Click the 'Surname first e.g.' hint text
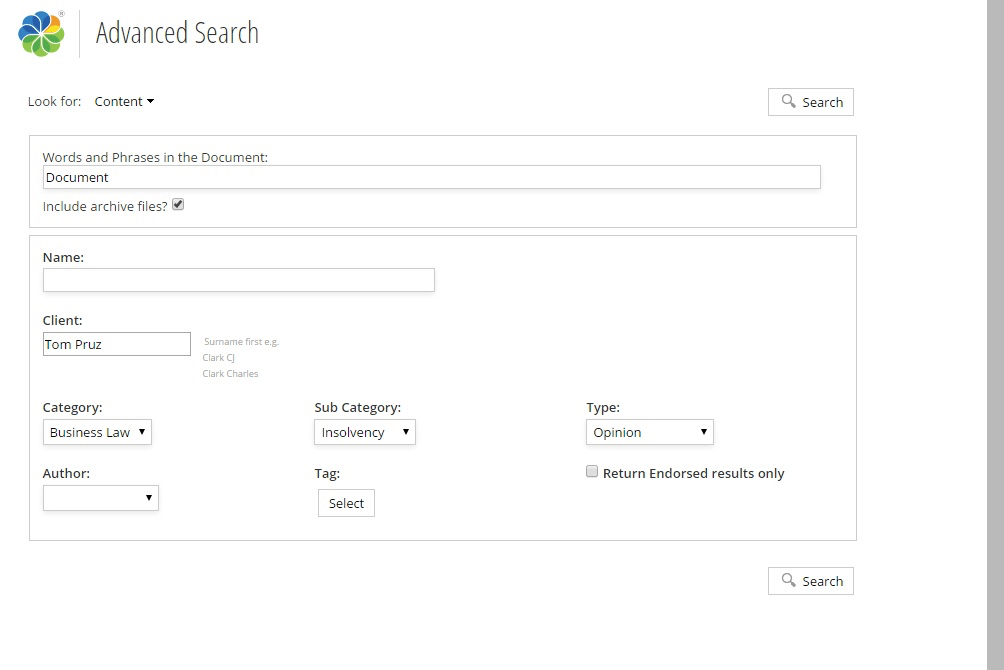The image size is (1004, 670). (x=241, y=342)
